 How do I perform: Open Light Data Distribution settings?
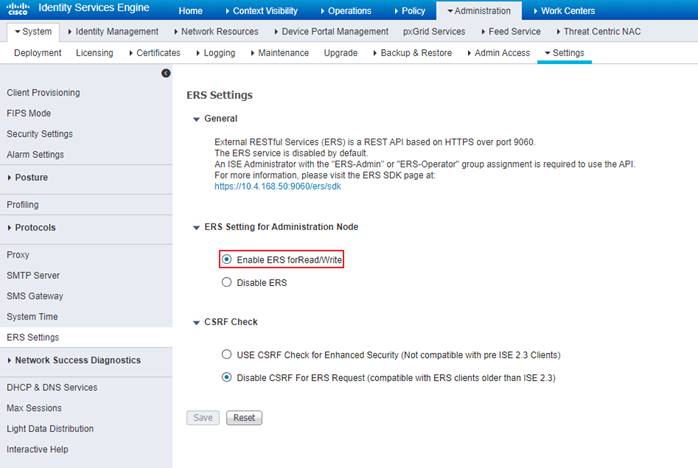[50, 429]
